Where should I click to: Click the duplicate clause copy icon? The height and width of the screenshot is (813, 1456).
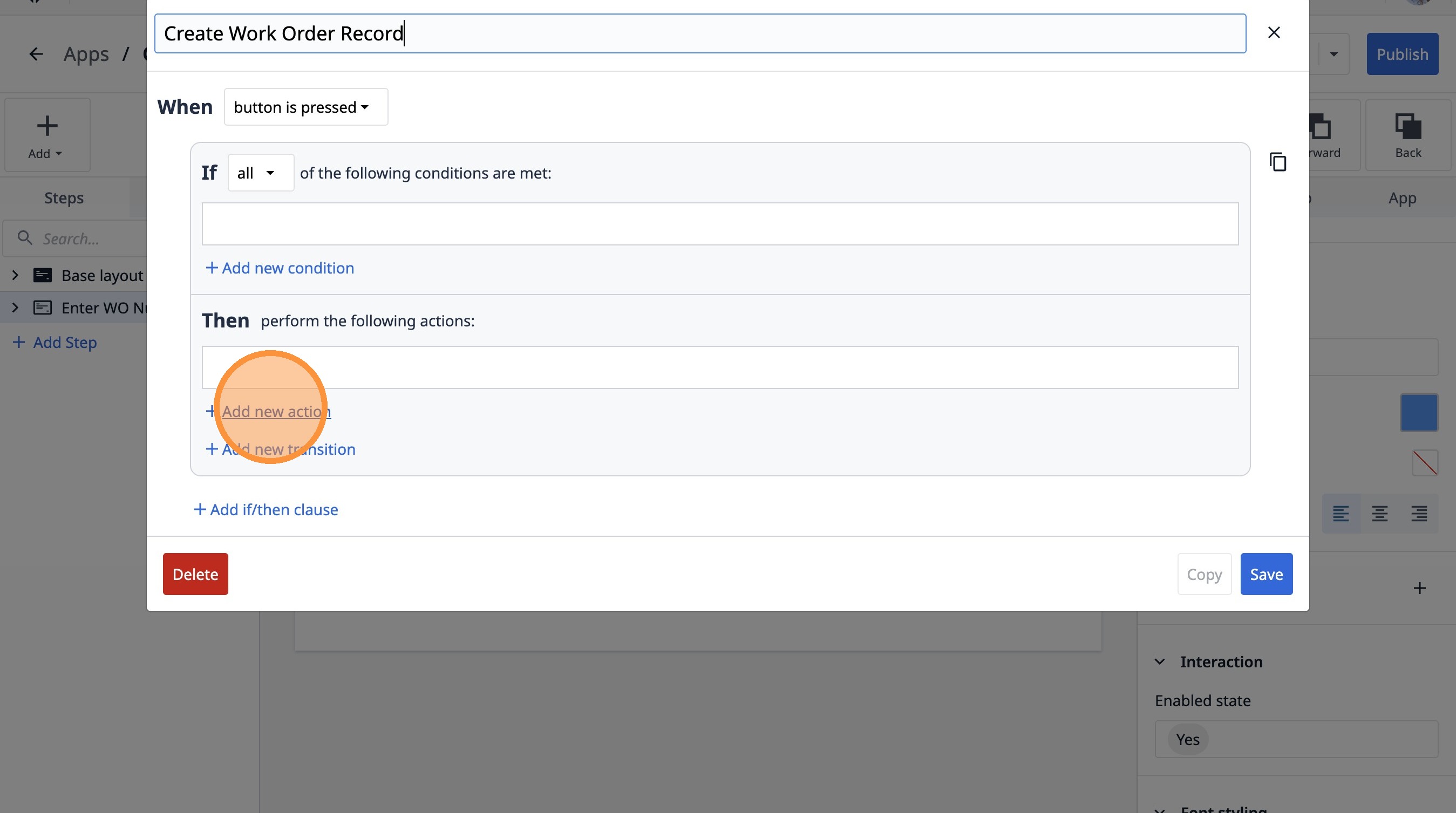1277,162
